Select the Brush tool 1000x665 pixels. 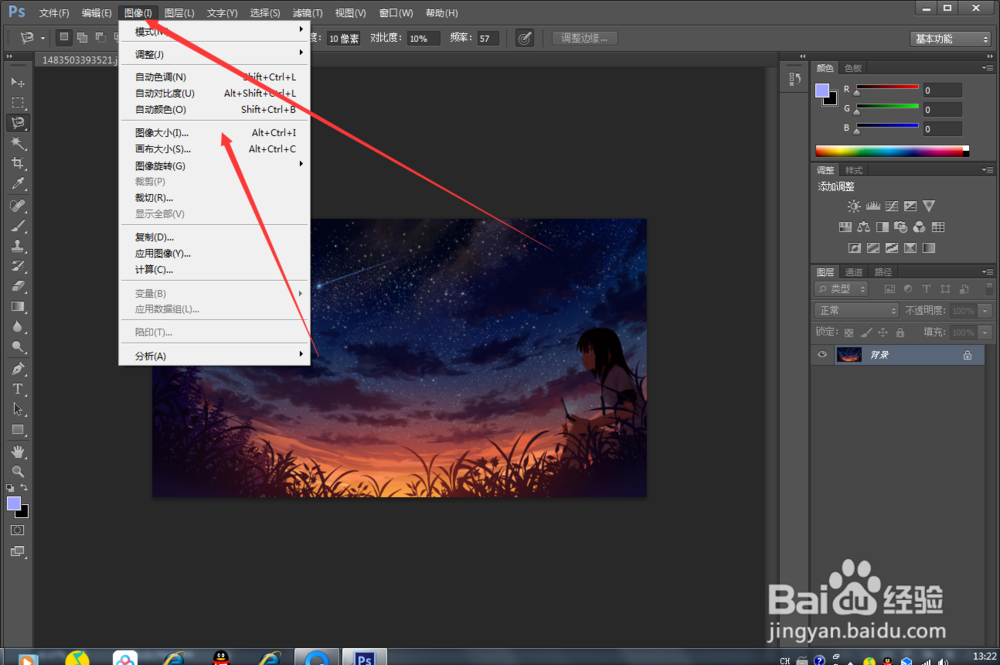pos(17,226)
